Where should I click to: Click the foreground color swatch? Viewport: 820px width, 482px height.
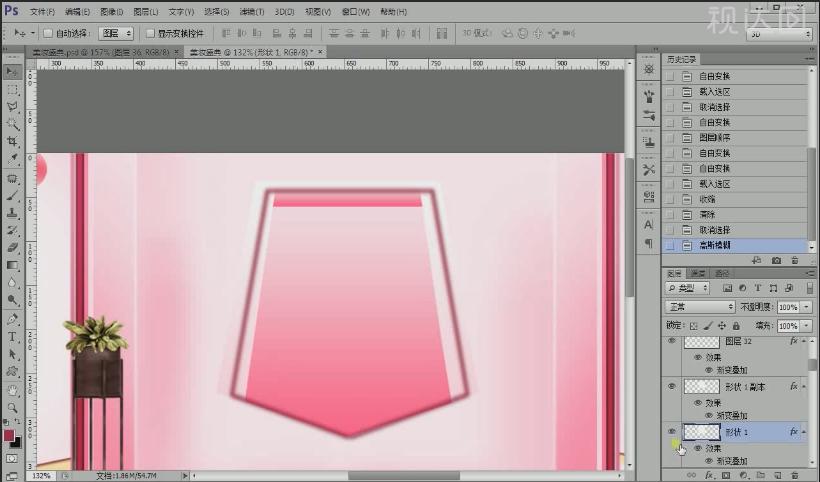9,435
